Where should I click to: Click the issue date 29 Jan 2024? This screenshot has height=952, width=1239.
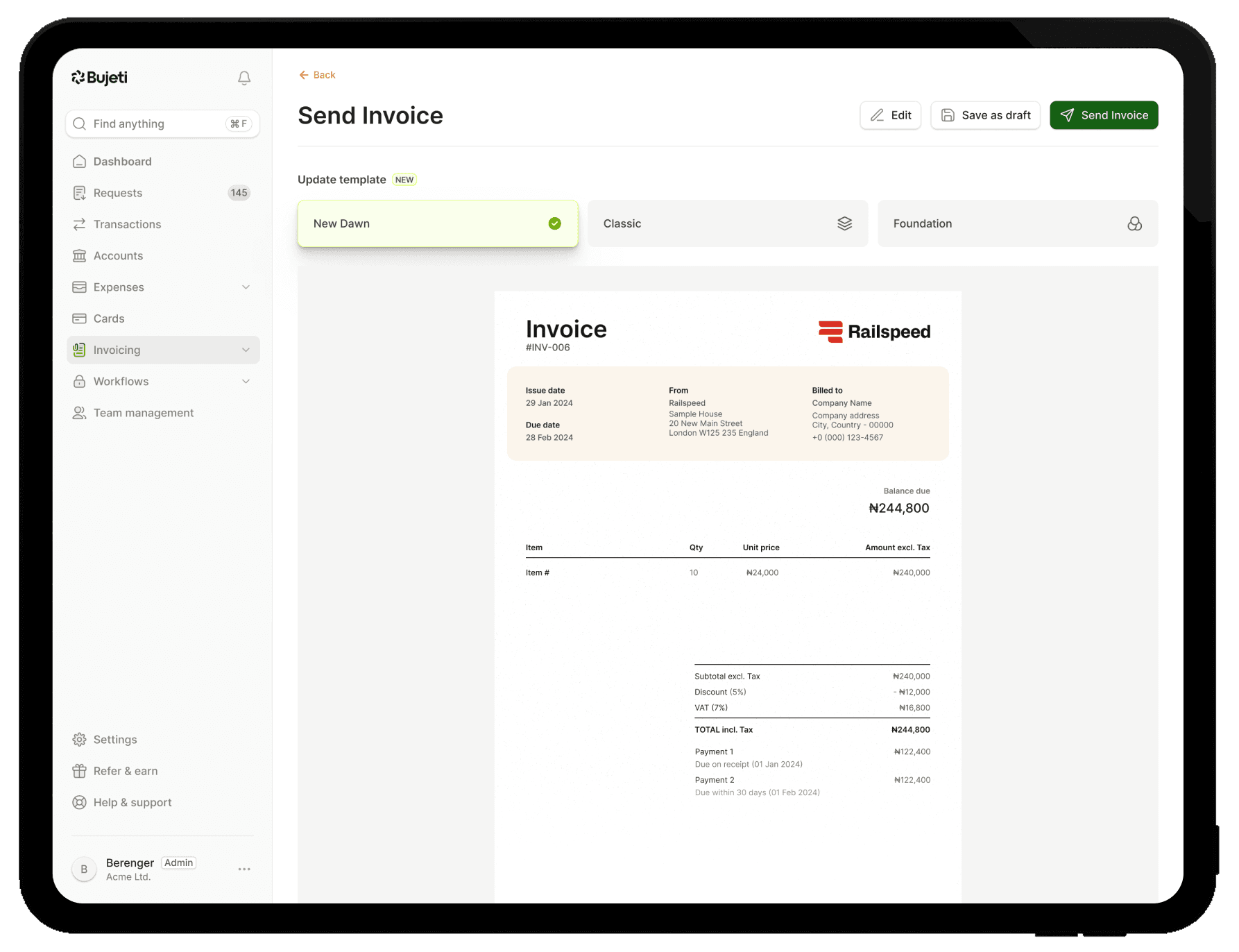click(549, 403)
